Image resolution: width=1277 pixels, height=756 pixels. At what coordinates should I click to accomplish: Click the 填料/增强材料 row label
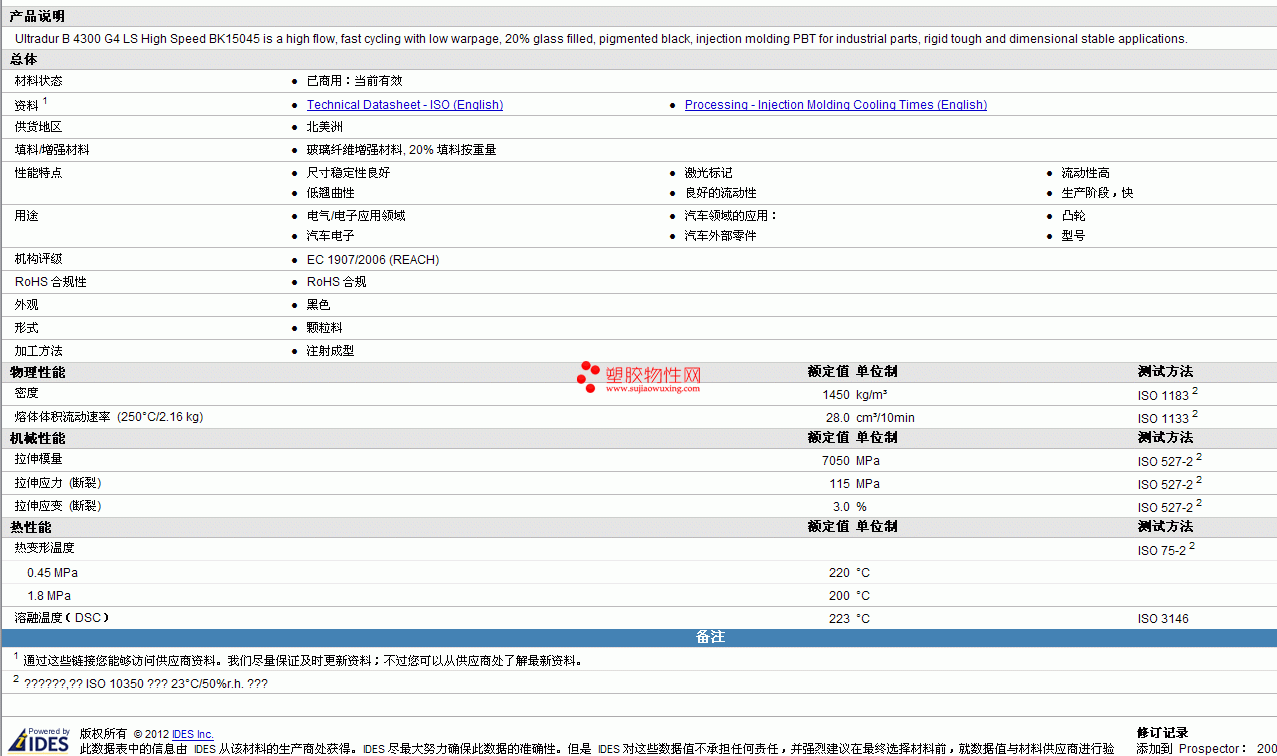coord(52,150)
